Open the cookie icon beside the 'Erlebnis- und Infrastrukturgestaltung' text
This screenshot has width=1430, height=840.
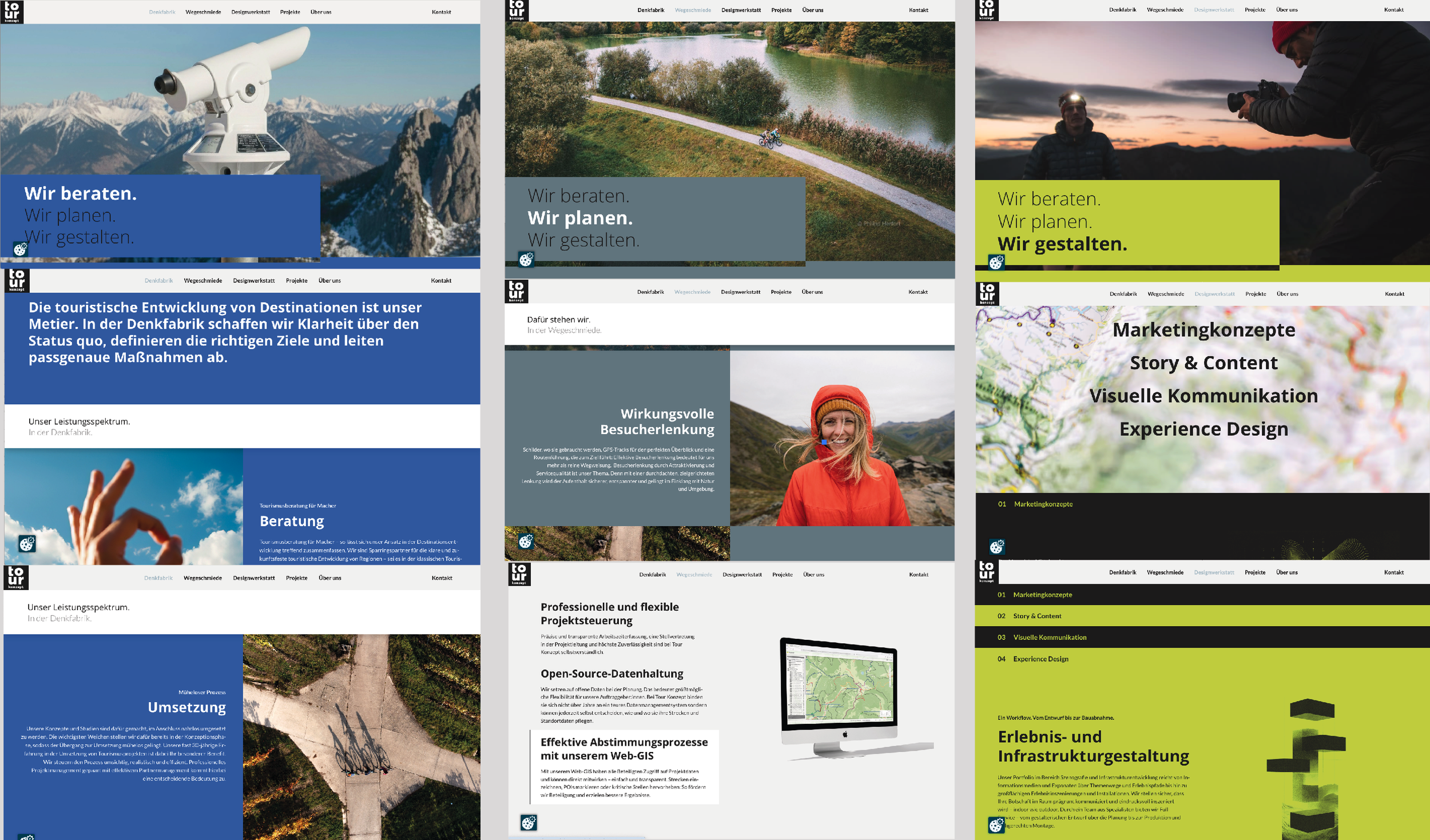(996, 825)
